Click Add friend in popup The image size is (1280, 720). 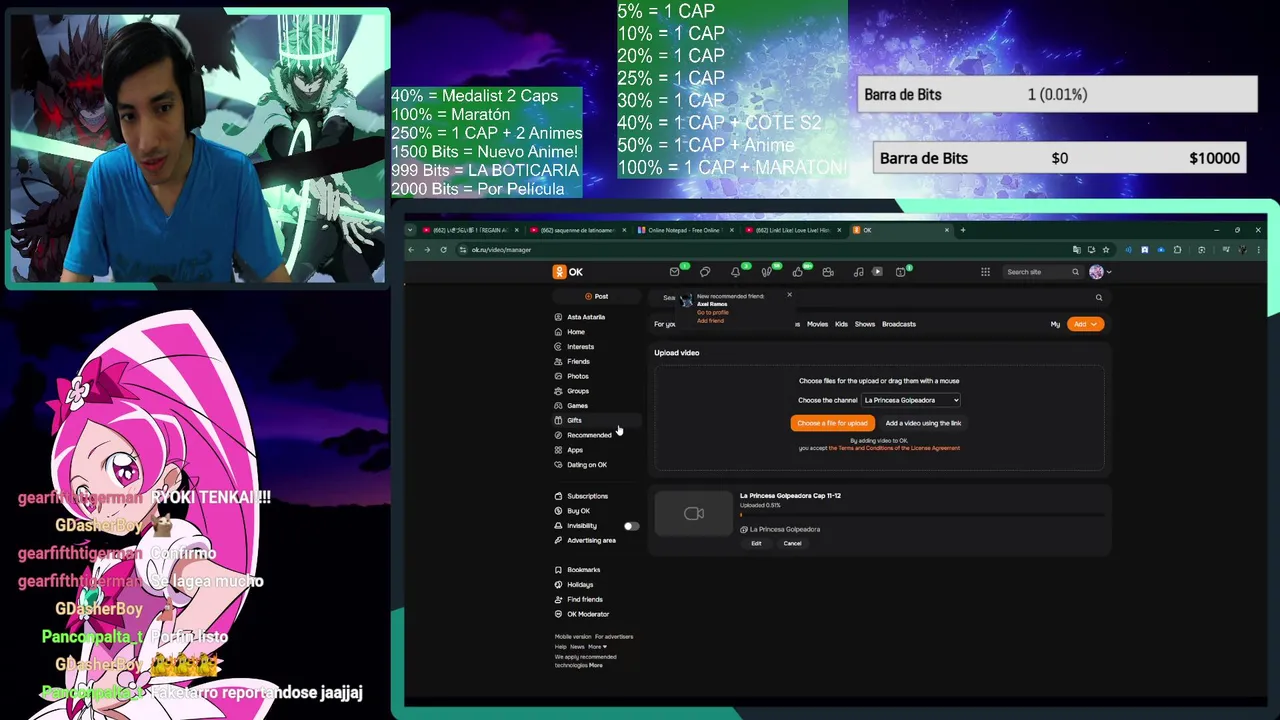click(710, 321)
